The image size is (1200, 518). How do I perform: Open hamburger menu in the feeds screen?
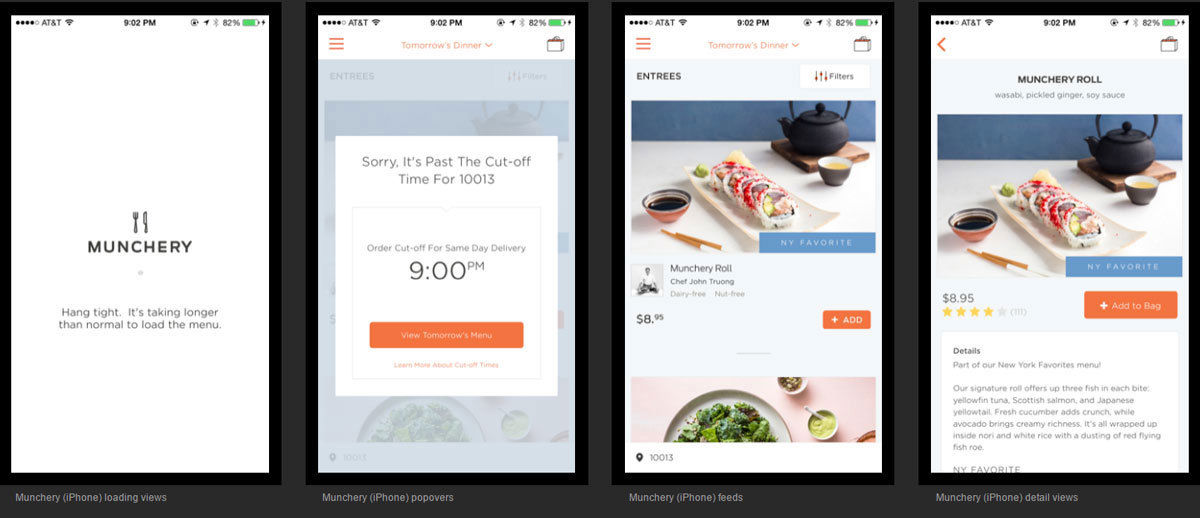pos(643,44)
